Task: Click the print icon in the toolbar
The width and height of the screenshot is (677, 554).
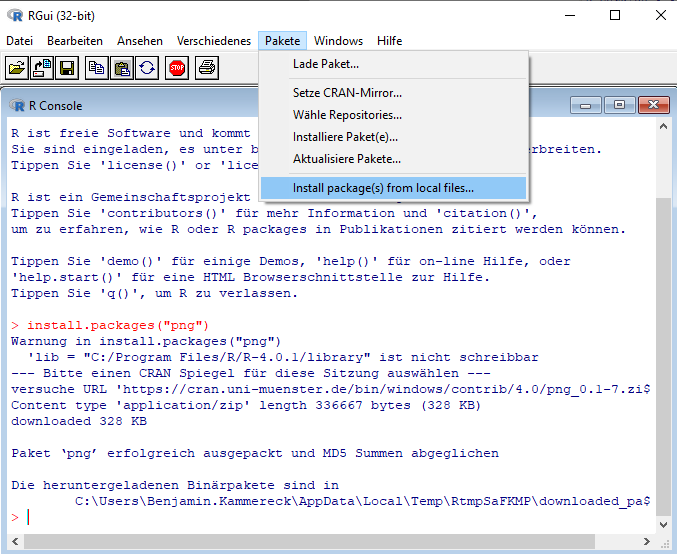Action: click(207, 69)
